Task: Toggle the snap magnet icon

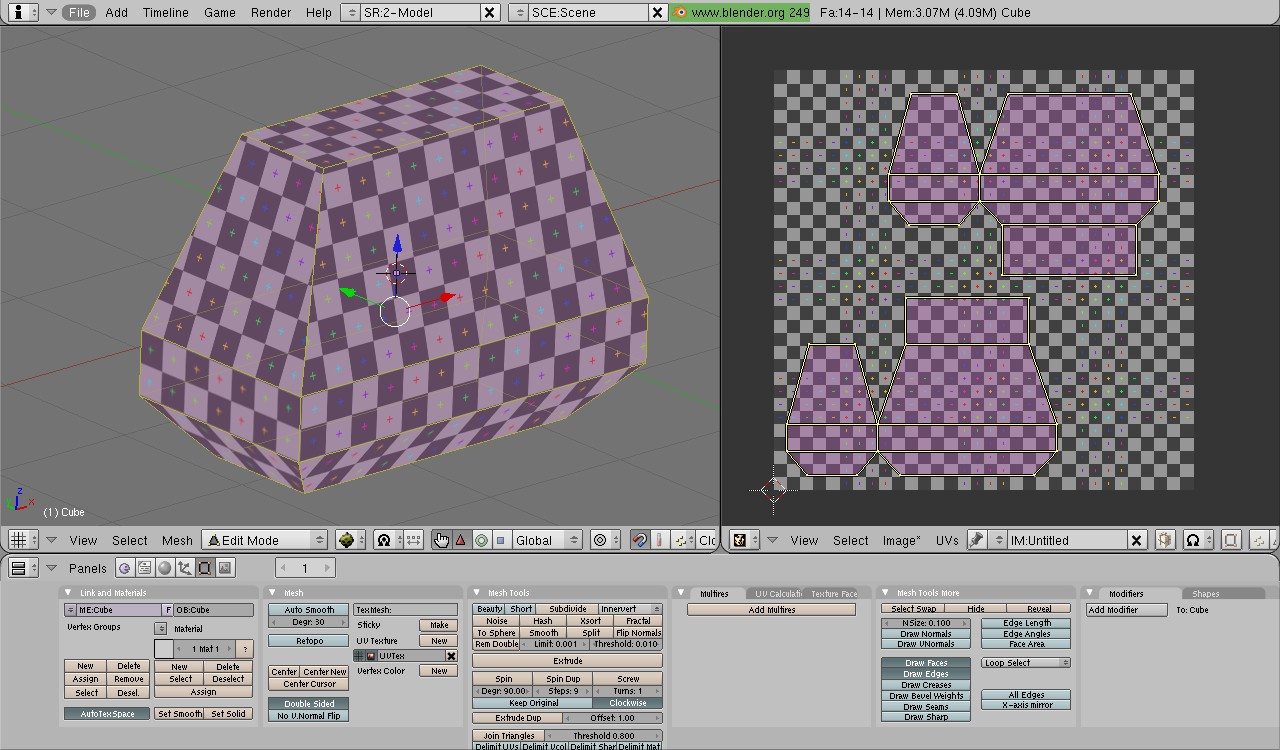Action: coord(640,540)
